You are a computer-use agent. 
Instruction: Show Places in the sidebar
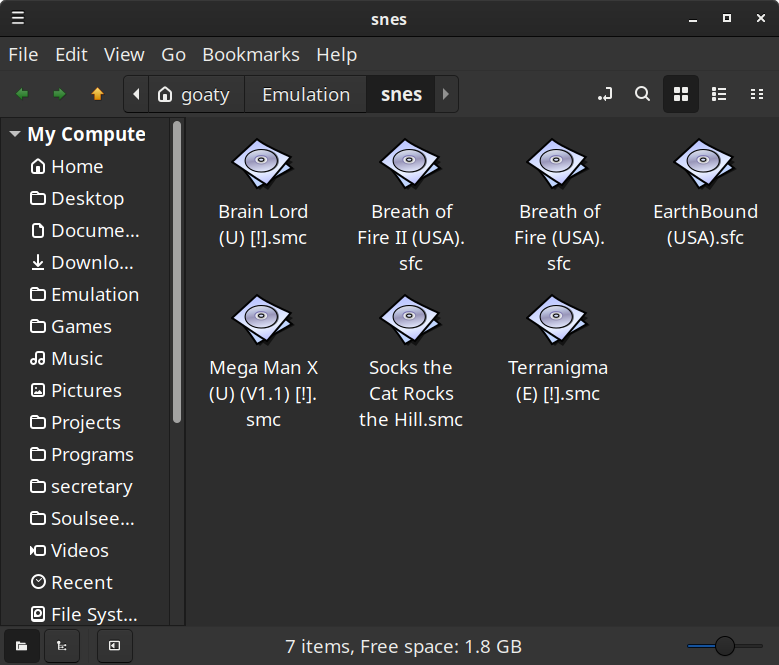pyautogui.click(x=21, y=646)
